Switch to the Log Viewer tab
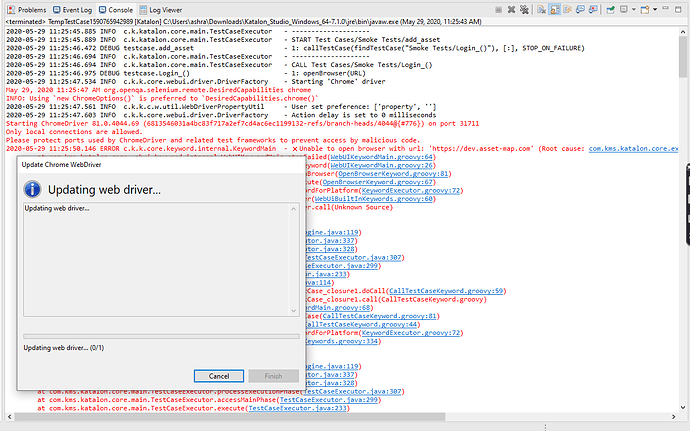 (x=161, y=10)
